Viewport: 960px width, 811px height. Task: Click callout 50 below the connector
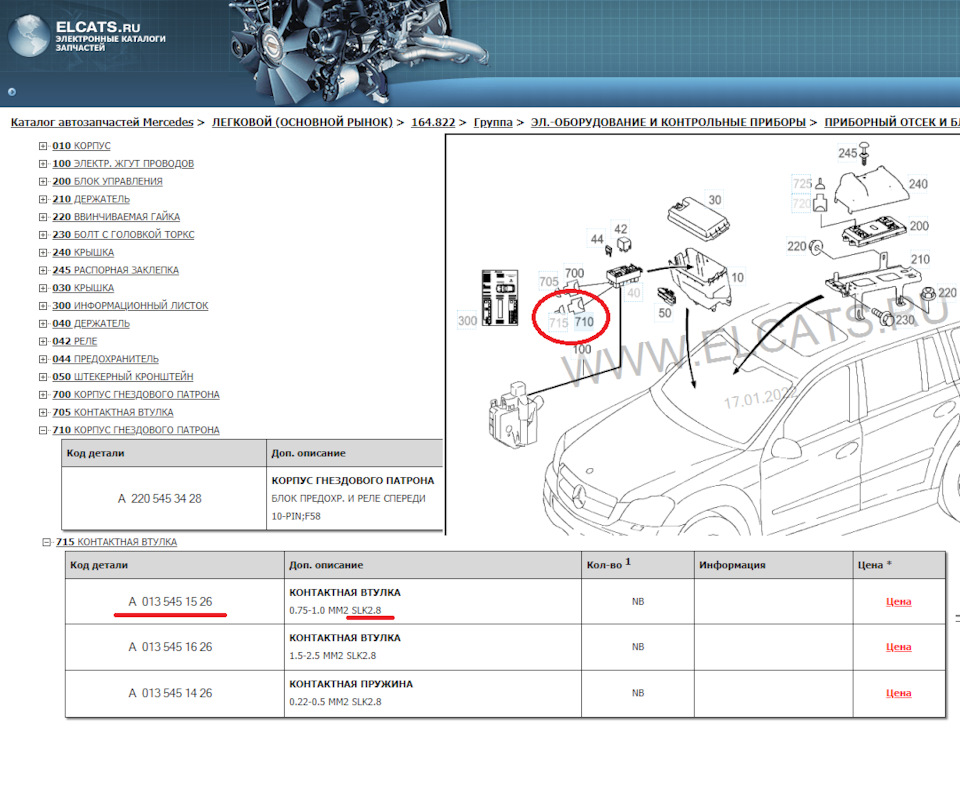point(664,312)
